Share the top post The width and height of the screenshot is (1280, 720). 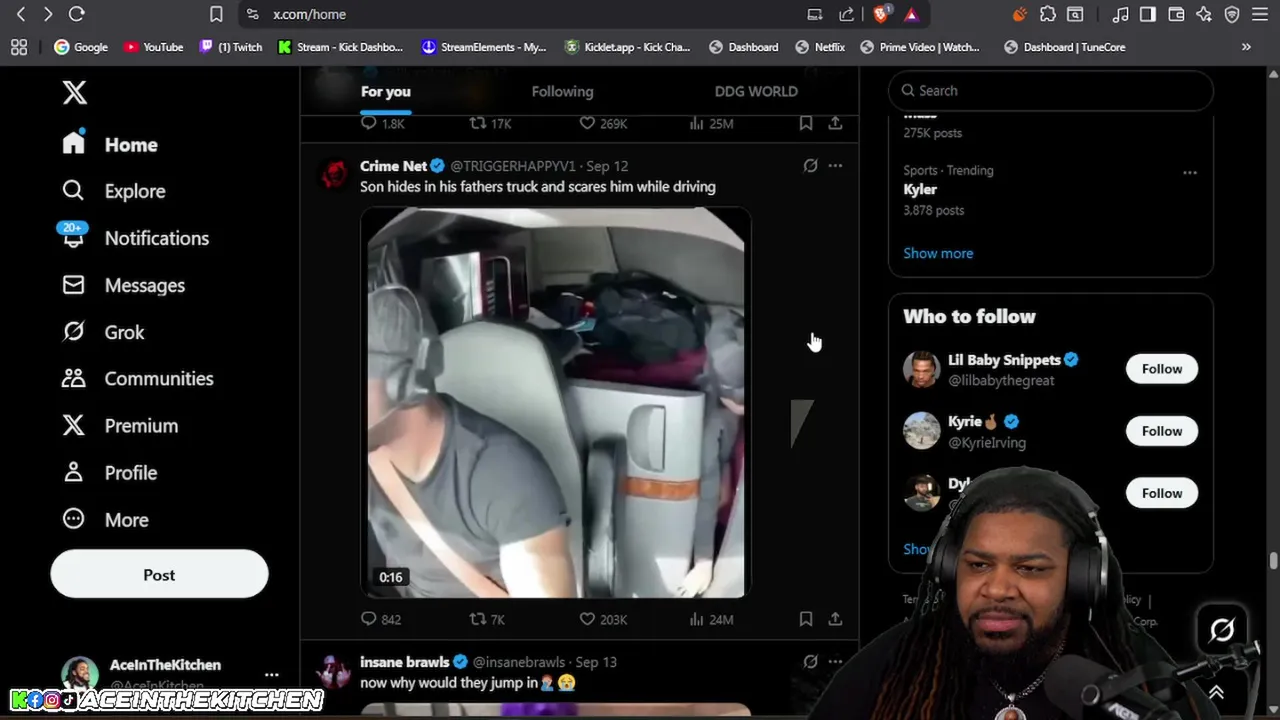click(835, 123)
